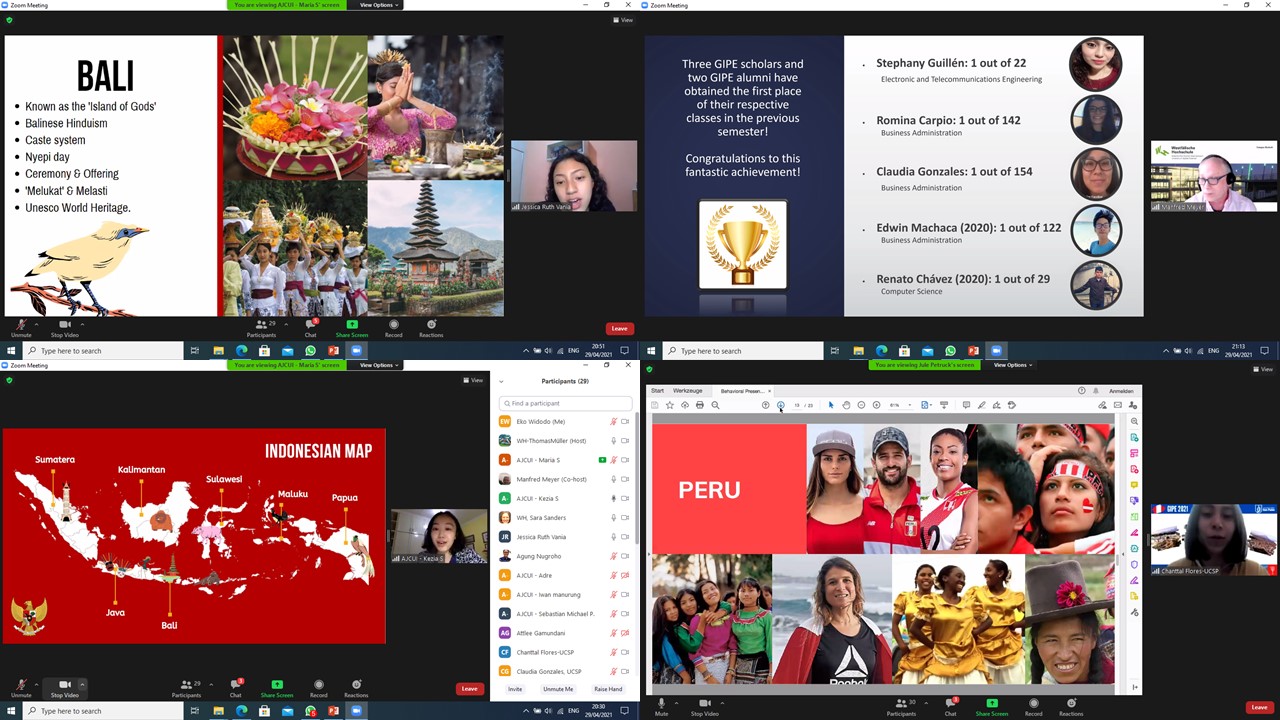
Task: Open View Options dropdown above the Bali slide
Action: coord(378,5)
